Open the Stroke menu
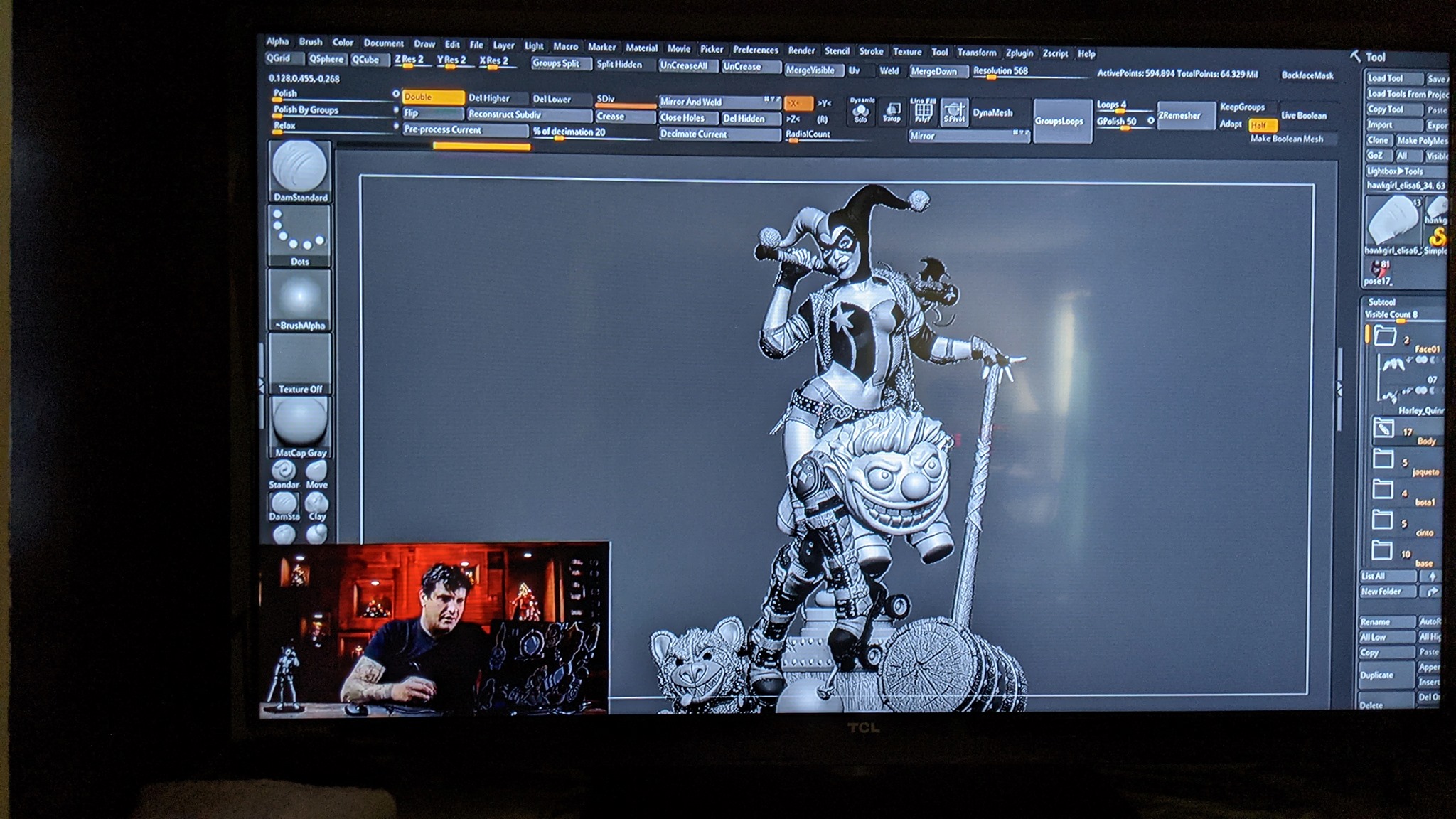The height and width of the screenshot is (819, 1456). (x=871, y=51)
